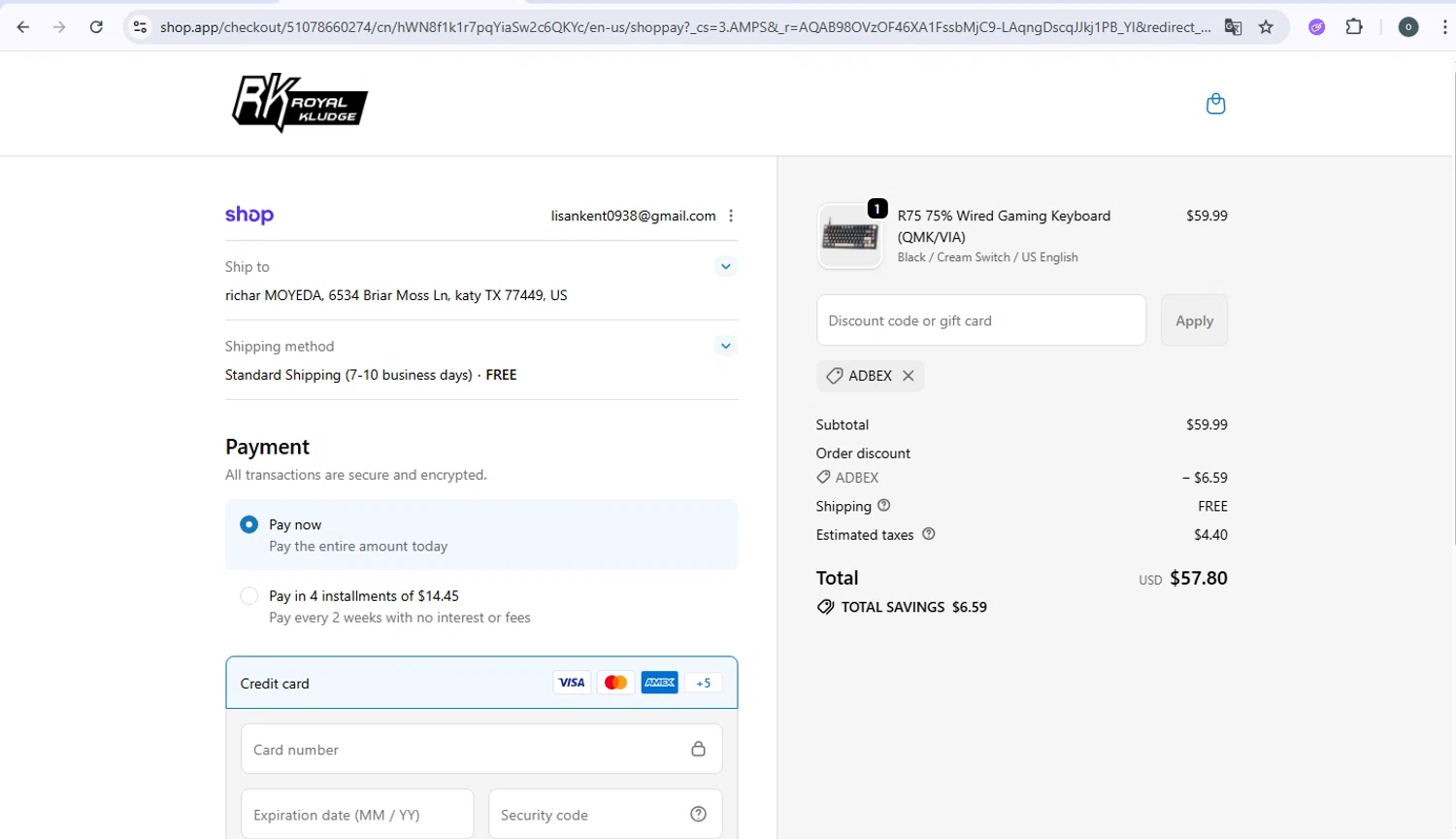Click the R75 keyboard product thumbnail
This screenshot has width=1456, height=839.
(x=850, y=236)
